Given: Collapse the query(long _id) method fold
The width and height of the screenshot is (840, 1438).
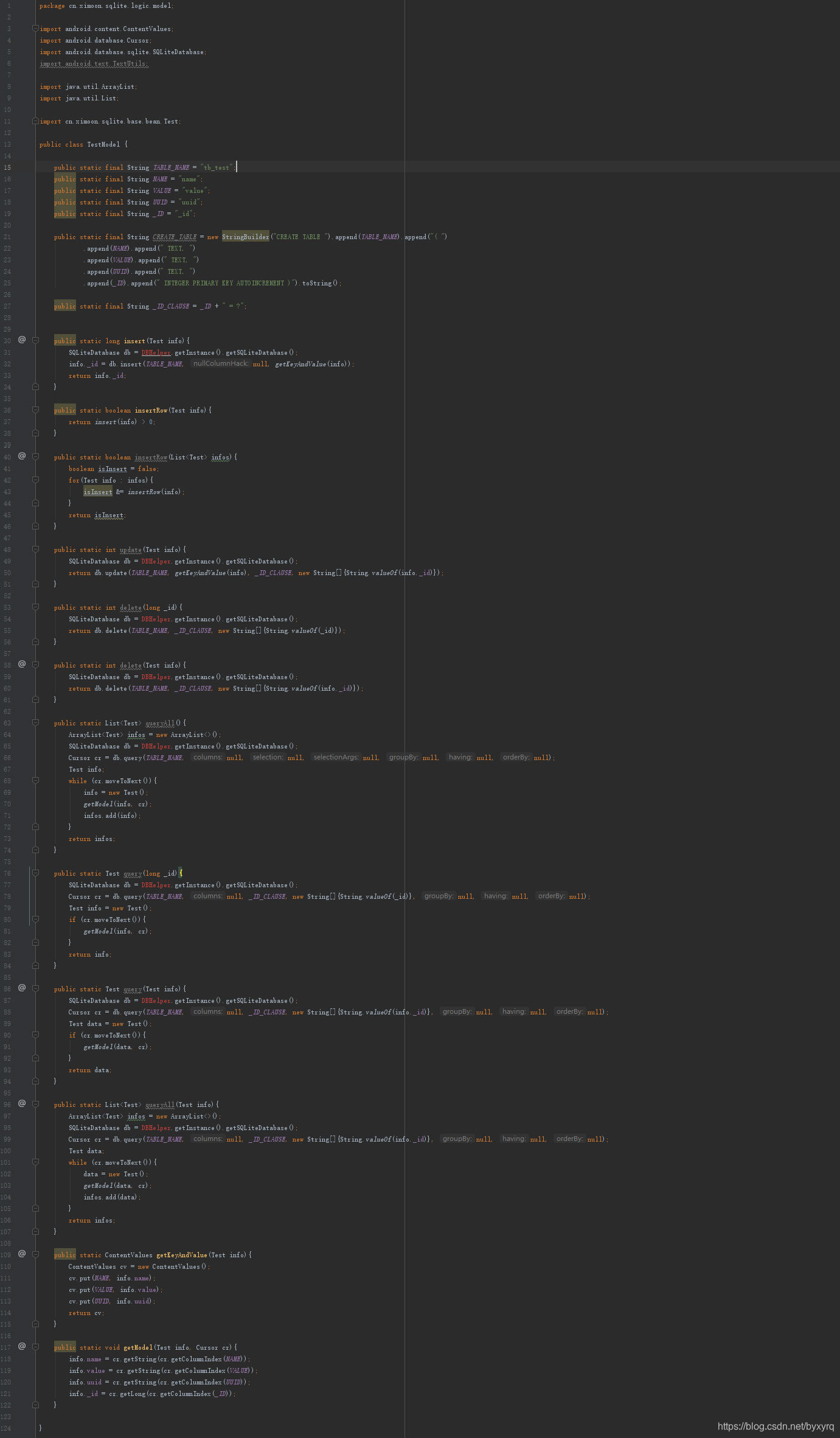Looking at the screenshot, I should [35, 873].
